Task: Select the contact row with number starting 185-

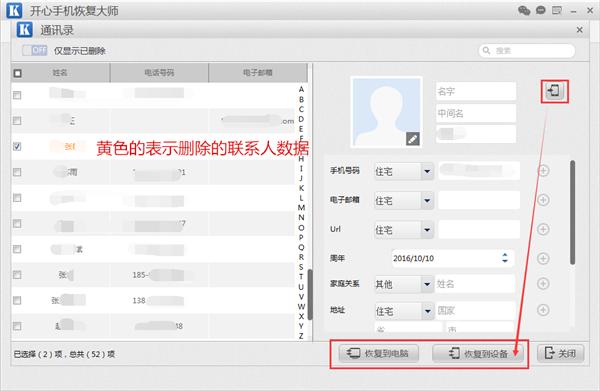Action: [153, 275]
